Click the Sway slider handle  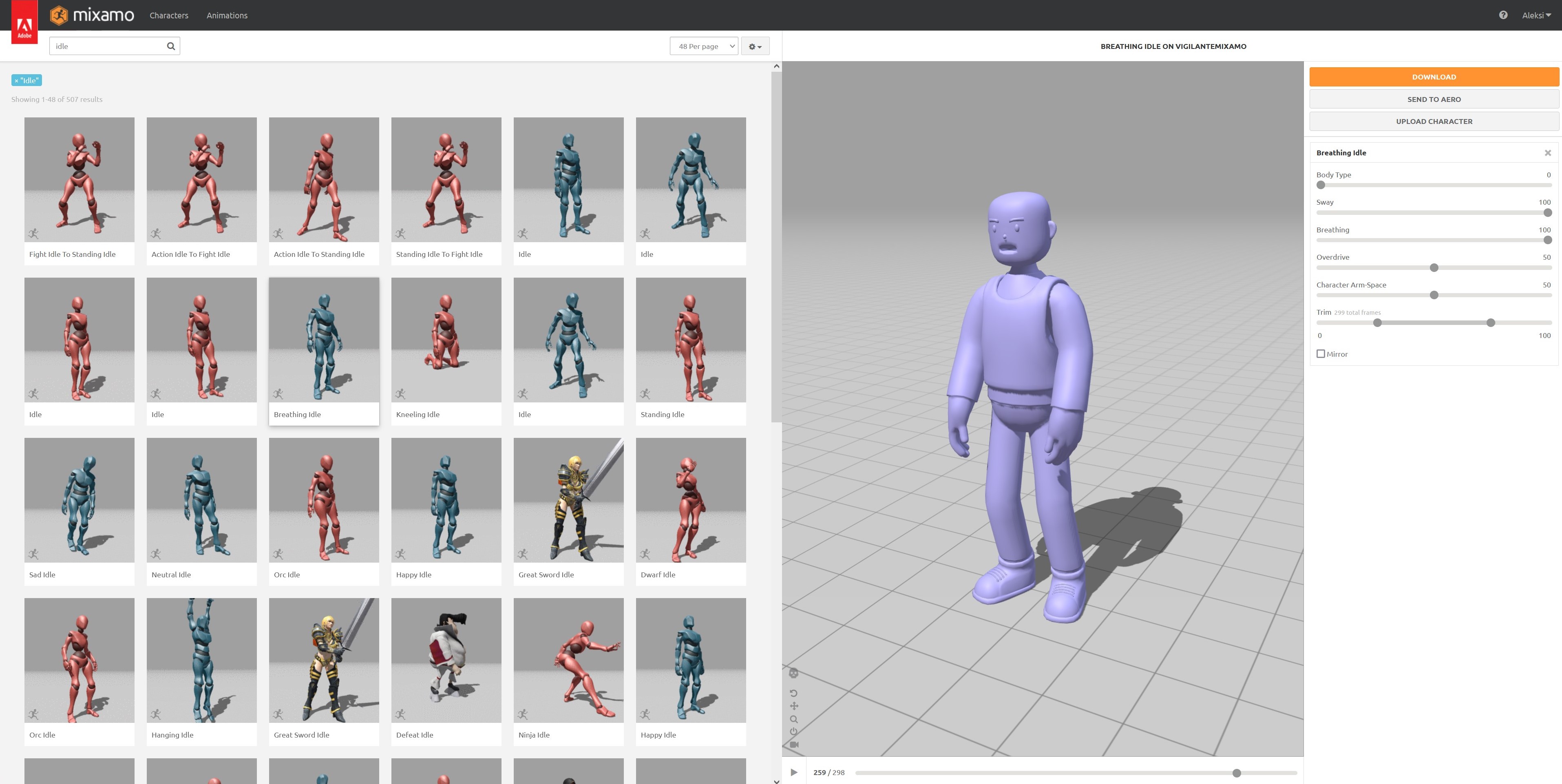[x=1547, y=213]
